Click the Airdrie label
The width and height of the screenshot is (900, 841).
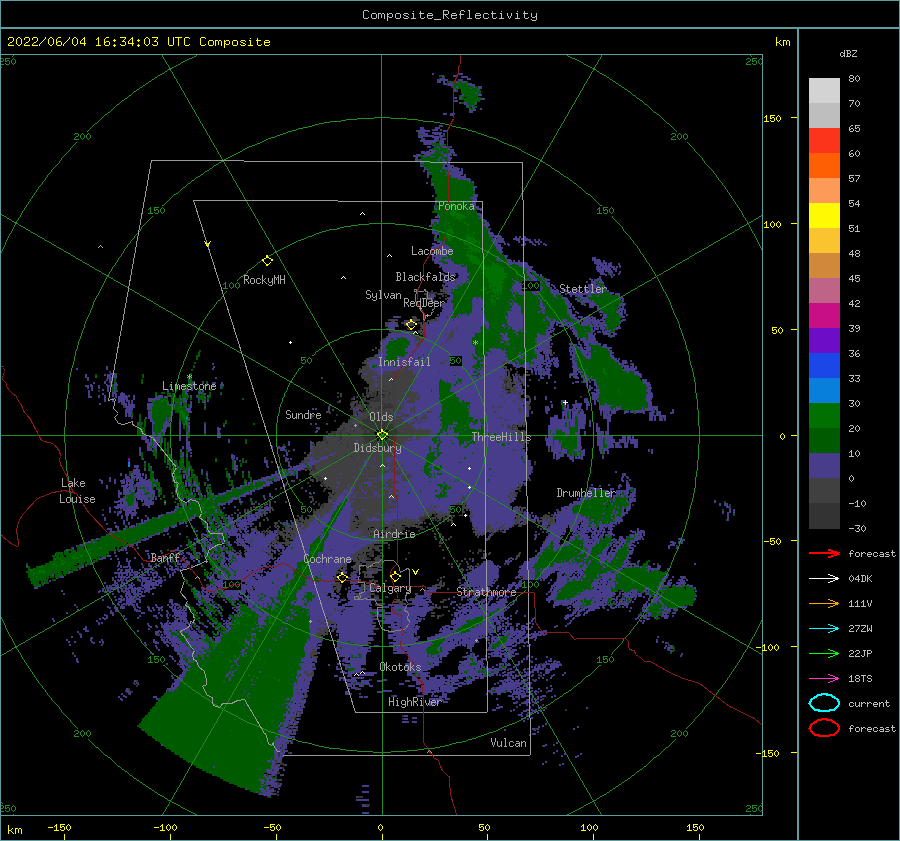click(x=394, y=534)
